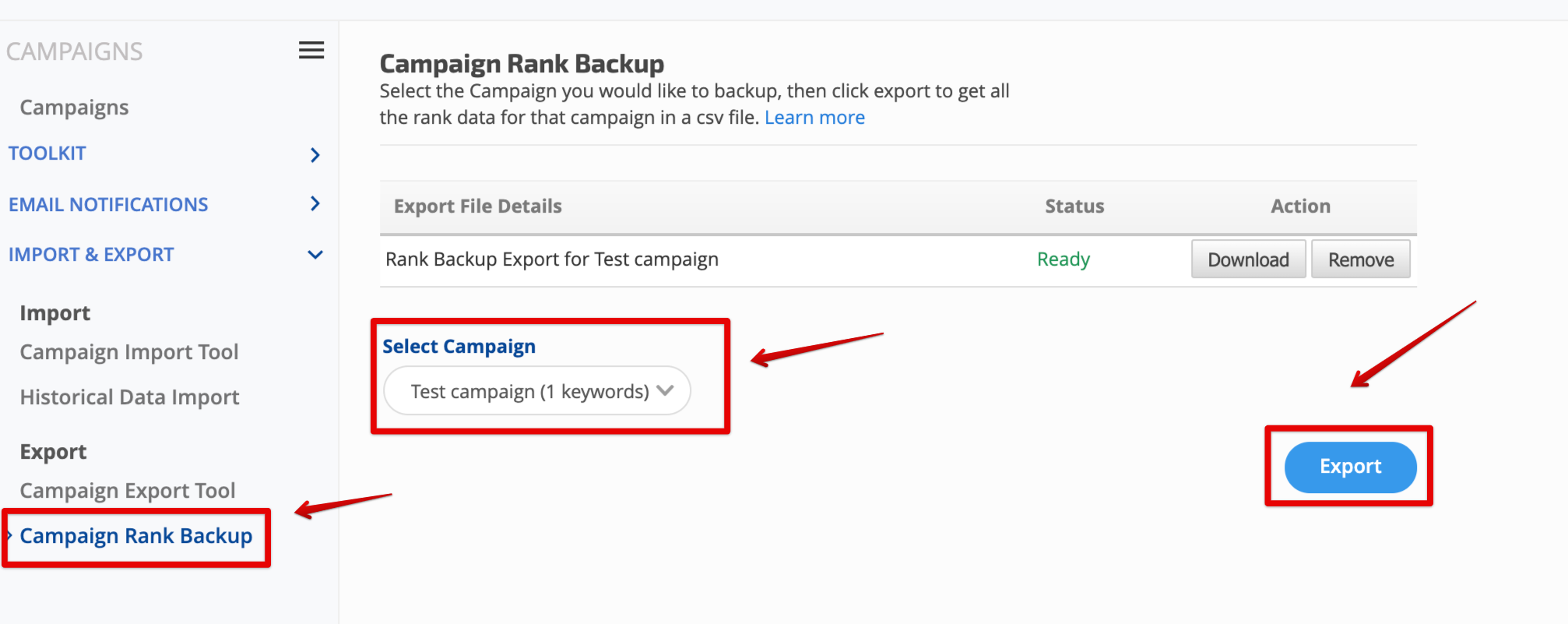Open the Campaign Import Tool
1568x624 pixels.
coord(129,352)
